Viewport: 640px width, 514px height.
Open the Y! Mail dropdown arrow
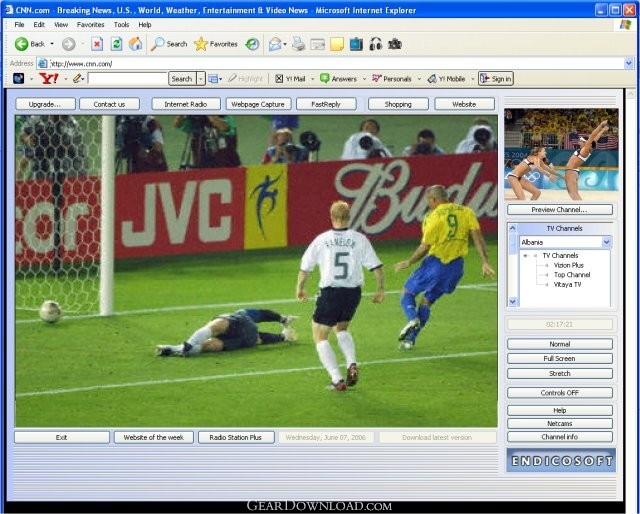(312, 79)
